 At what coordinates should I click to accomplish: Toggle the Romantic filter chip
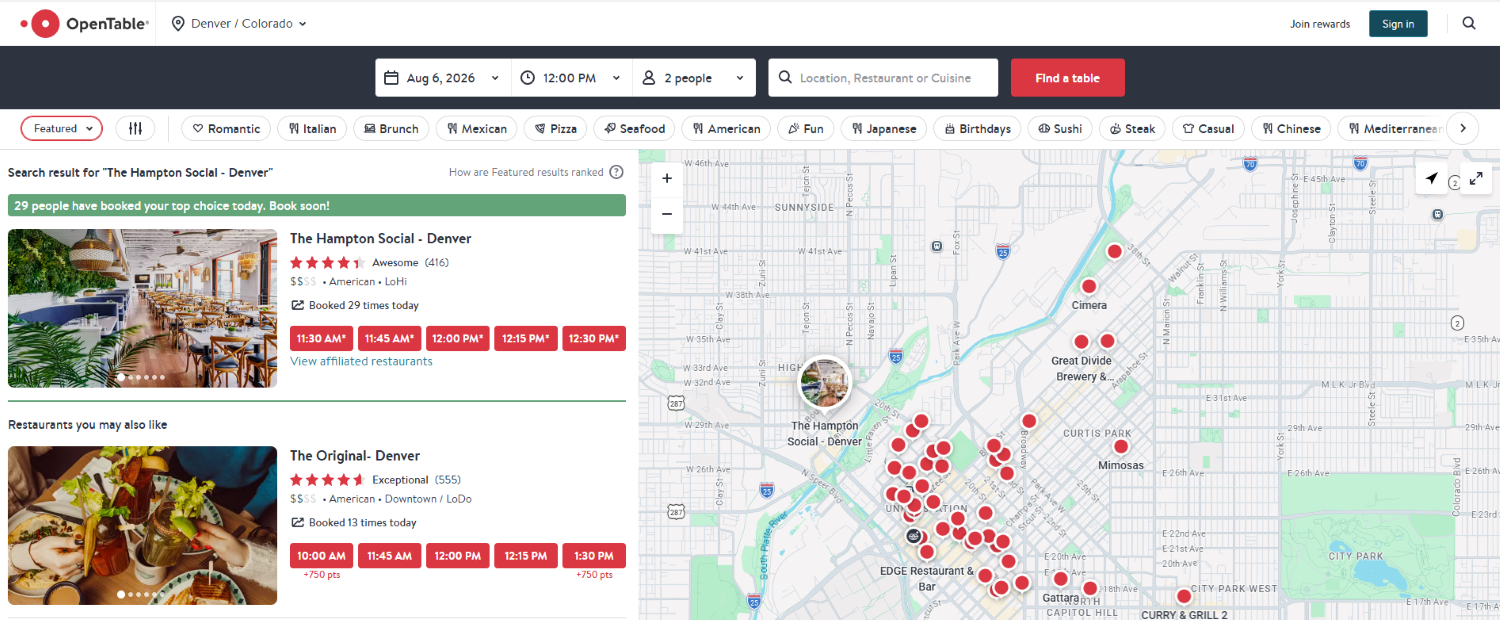click(x=226, y=128)
